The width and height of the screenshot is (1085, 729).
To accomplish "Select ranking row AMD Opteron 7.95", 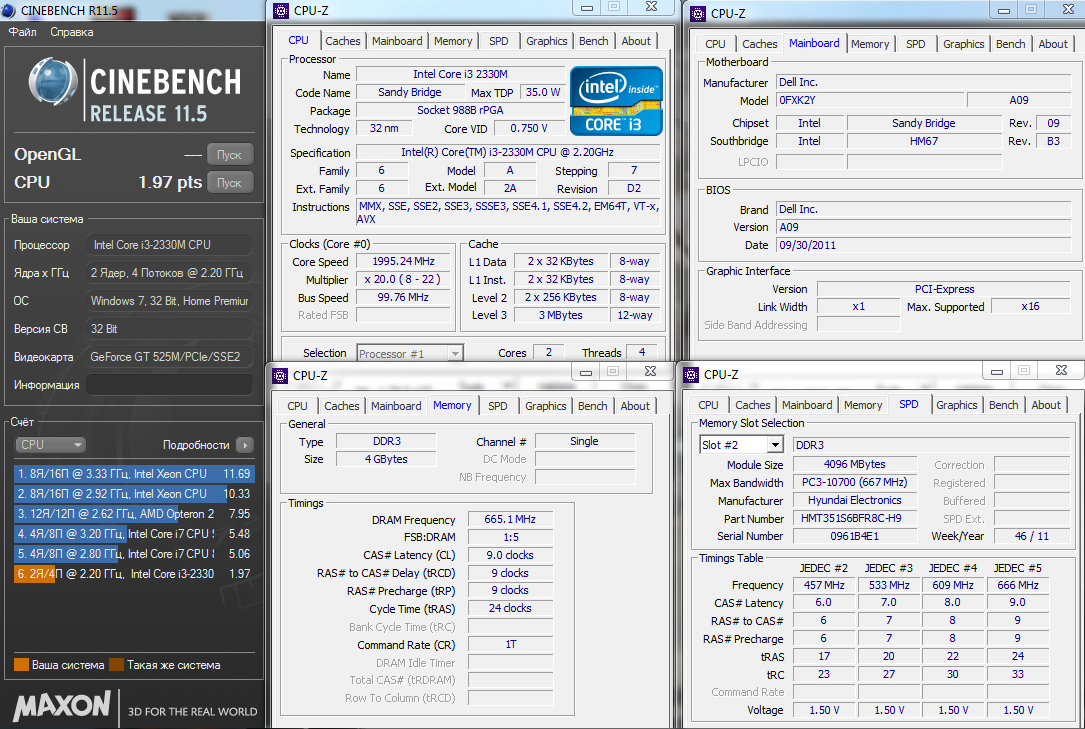I will click(134, 514).
